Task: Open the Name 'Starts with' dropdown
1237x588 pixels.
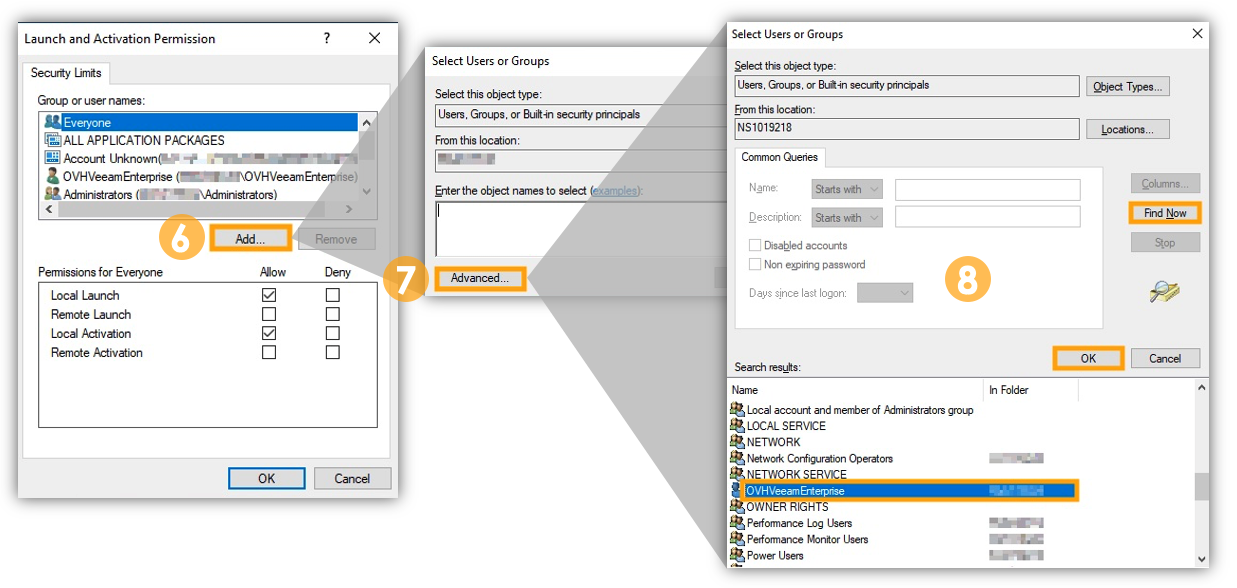Action: pyautogui.click(x=847, y=189)
